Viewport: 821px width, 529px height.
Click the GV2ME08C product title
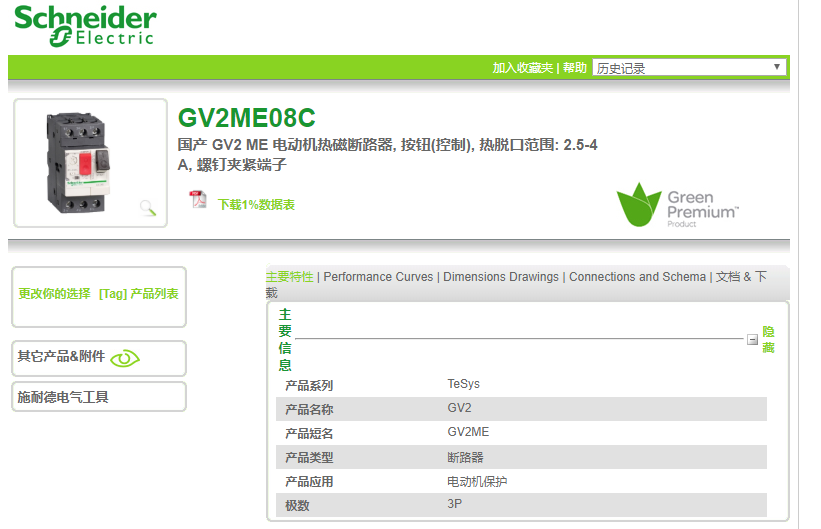pyautogui.click(x=247, y=118)
